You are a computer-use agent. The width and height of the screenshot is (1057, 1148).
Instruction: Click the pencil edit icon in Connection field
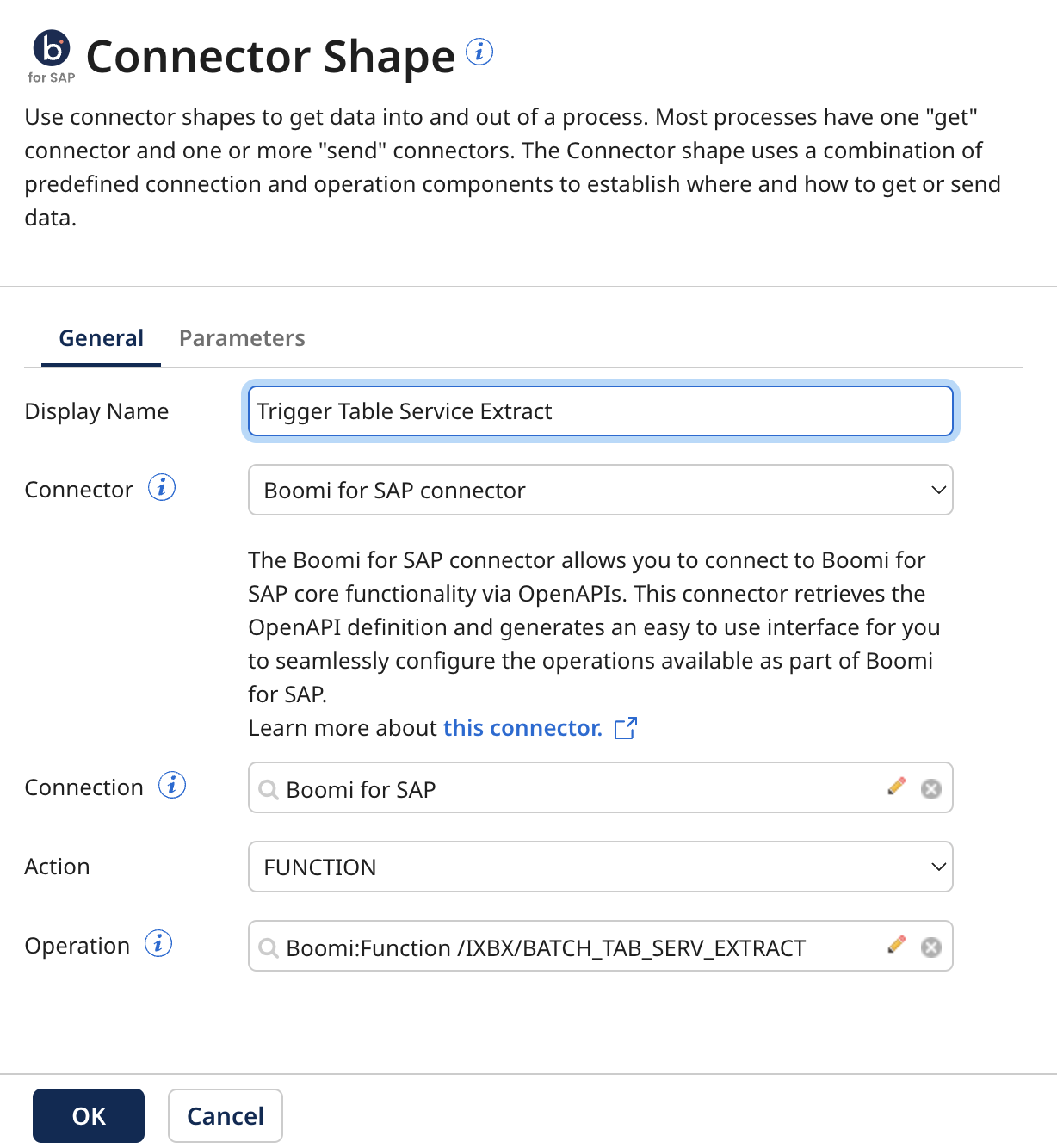click(896, 786)
